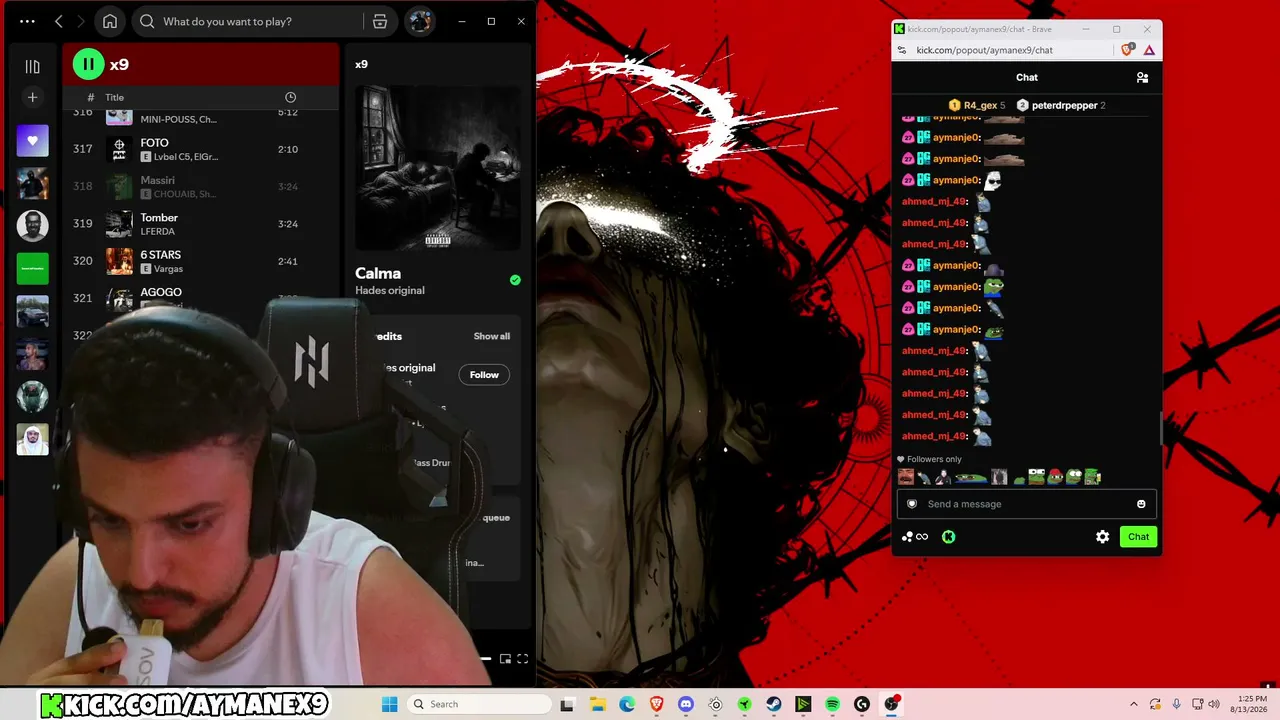1280x720 pixels.
Task: Click the Send a message chat field
Action: point(1026,504)
